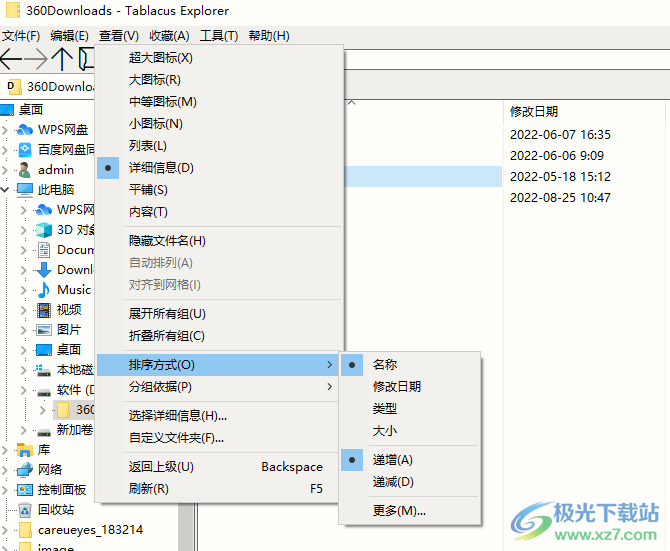Switch to 平铺(S) view
The height and width of the screenshot is (551, 670).
point(219,190)
